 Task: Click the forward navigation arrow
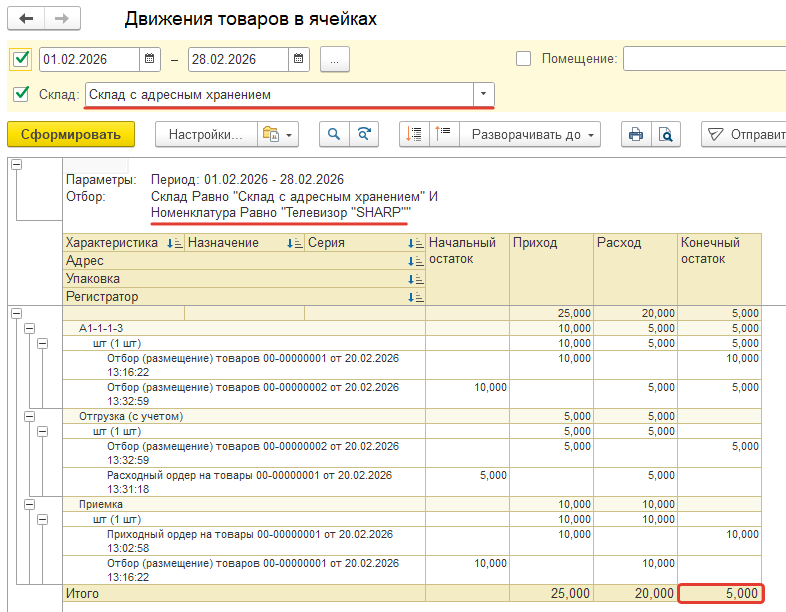pyautogui.click(x=61, y=20)
